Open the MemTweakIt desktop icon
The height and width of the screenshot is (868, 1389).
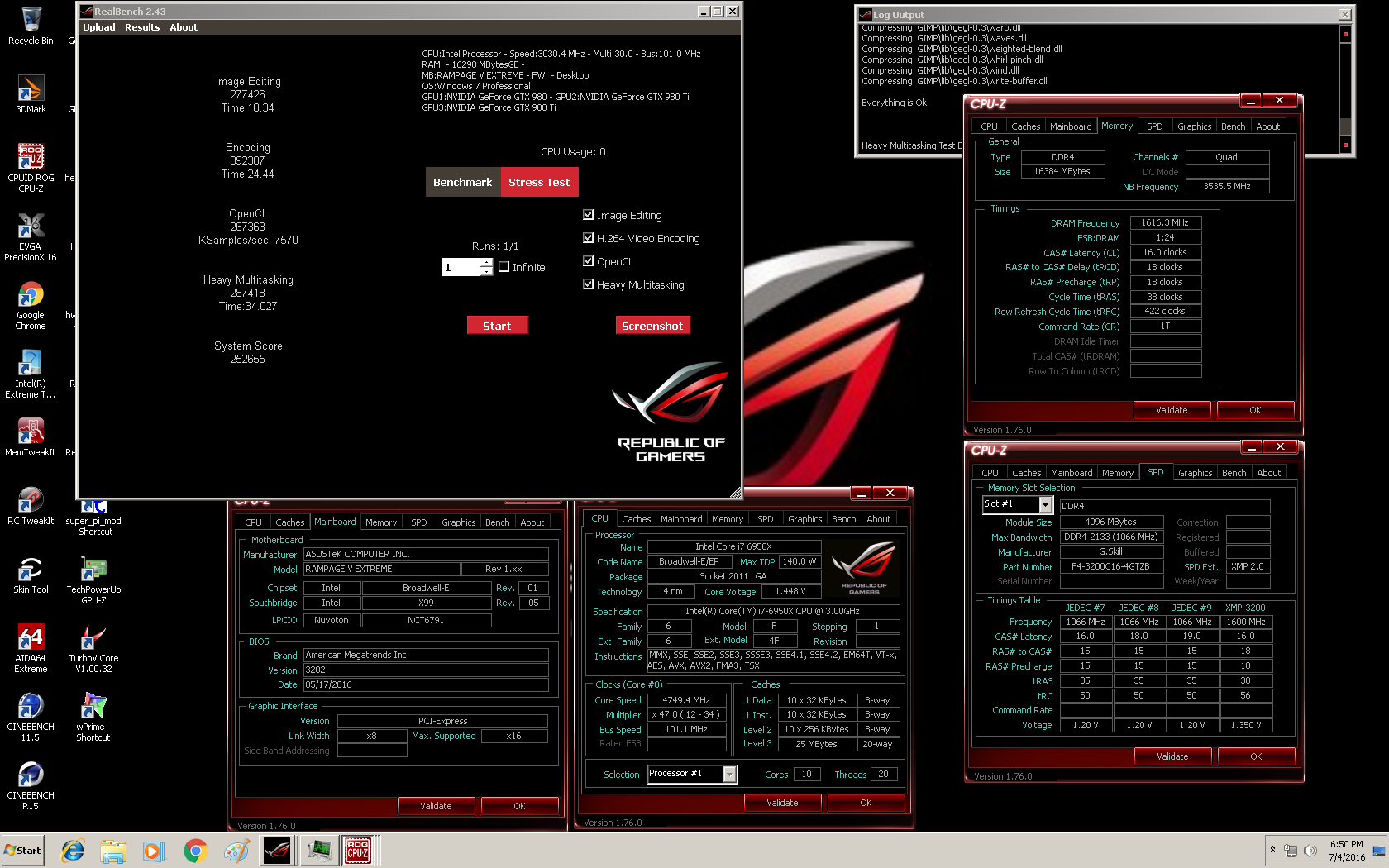point(31,437)
